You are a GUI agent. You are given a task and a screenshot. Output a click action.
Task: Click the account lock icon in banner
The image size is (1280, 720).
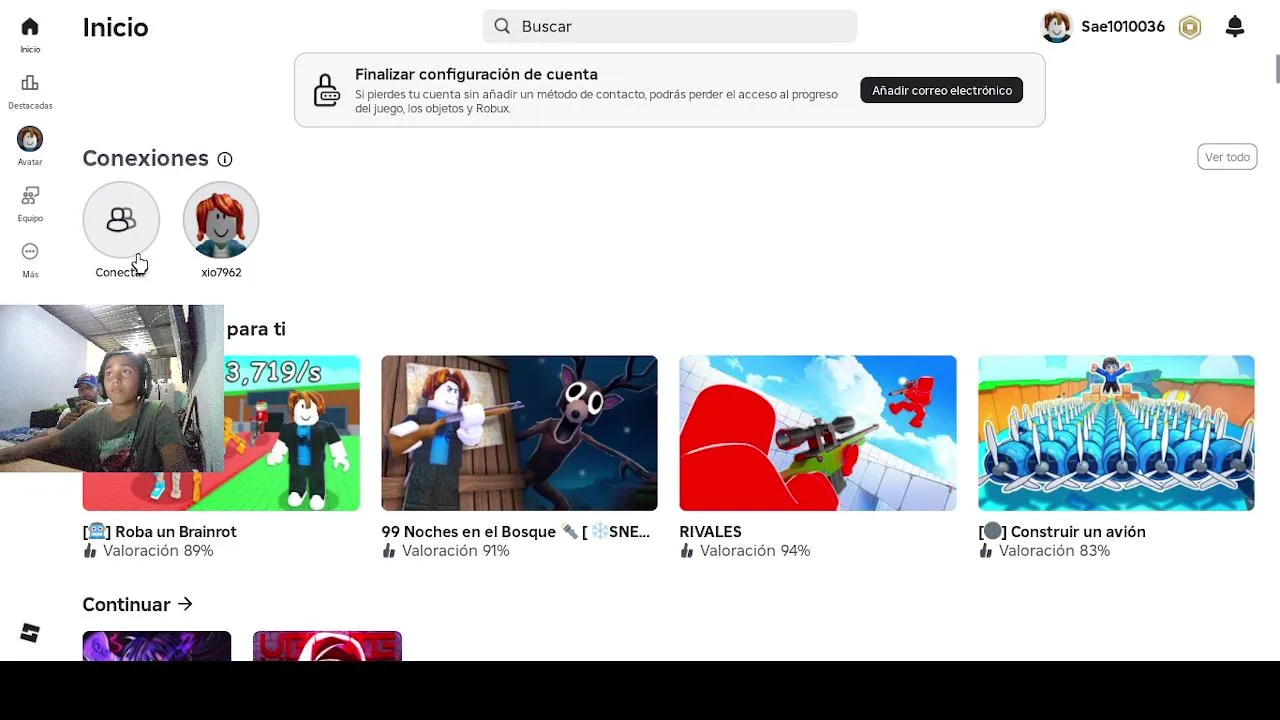point(327,90)
